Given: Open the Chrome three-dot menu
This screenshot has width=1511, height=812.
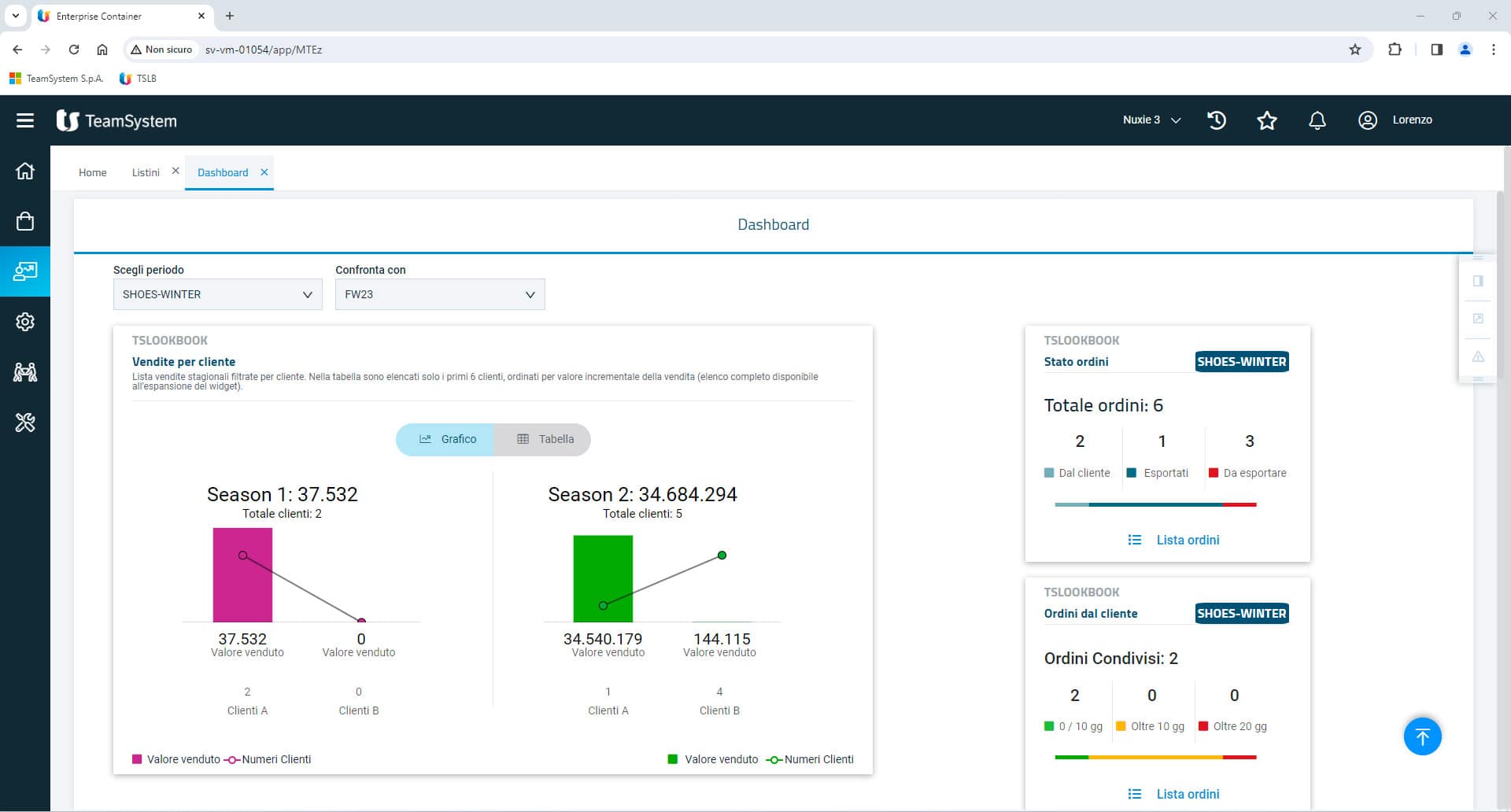Looking at the screenshot, I should tap(1494, 50).
